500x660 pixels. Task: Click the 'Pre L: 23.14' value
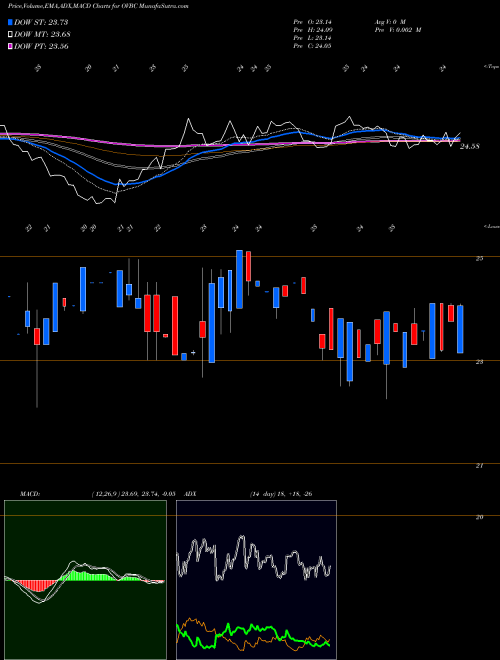(312, 38)
